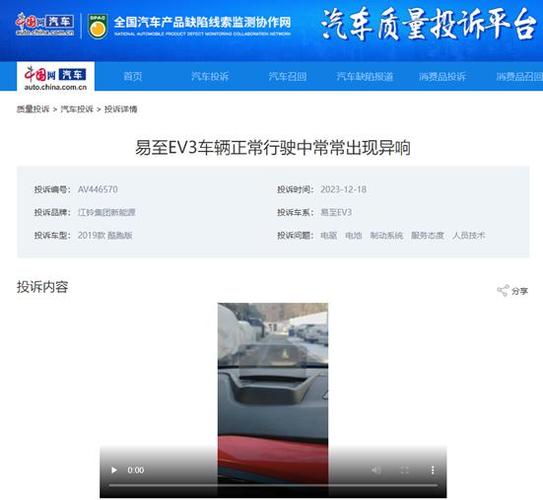The width and height of the screenshot is (543, 500).
Task: Open the 汽车缺陷报道 nav tab
Action: (365, 76)
